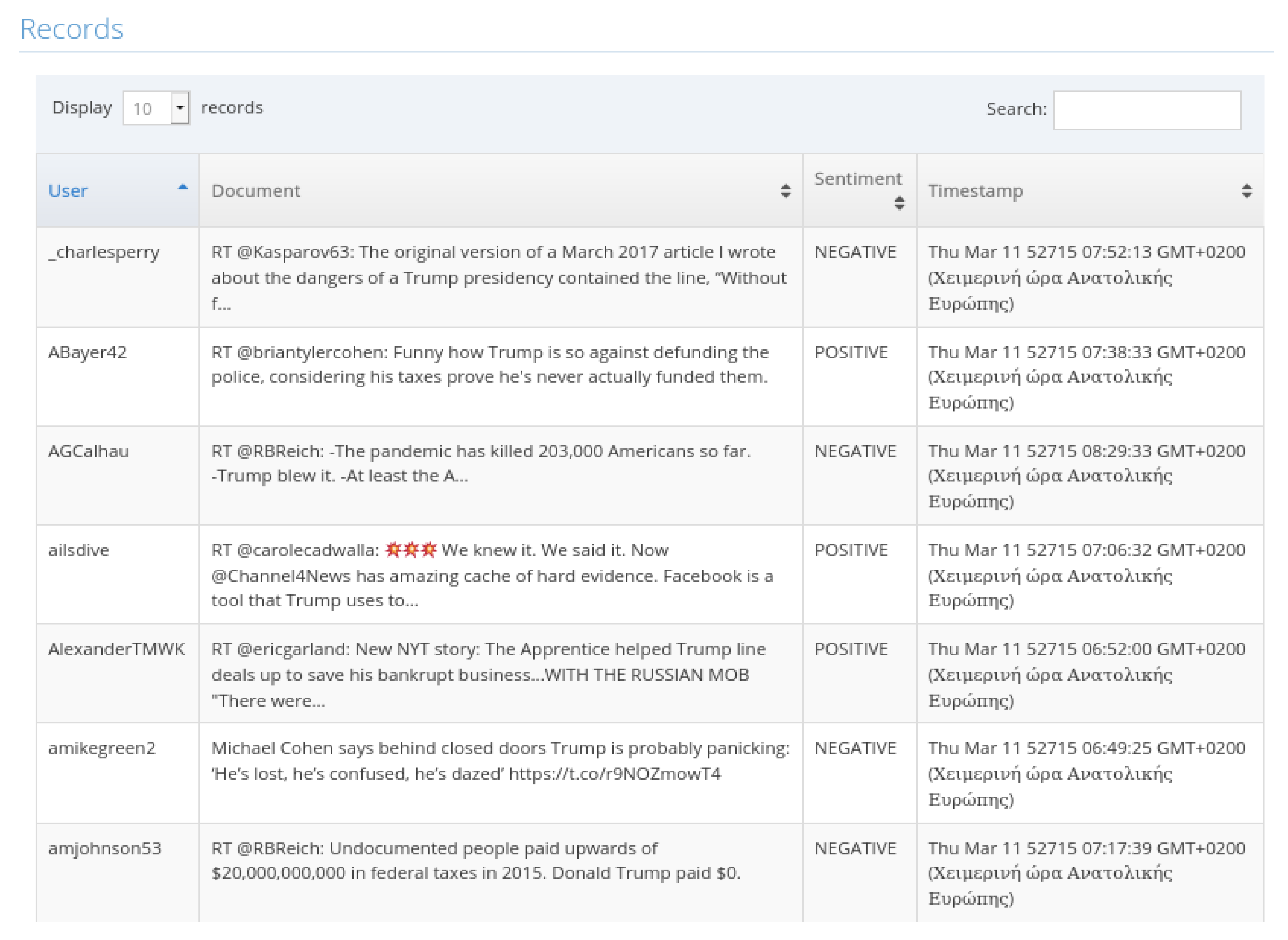Click the Document column sort arrows icon
This screenshot has width=1288, height=940.
[x=786, y=191]
